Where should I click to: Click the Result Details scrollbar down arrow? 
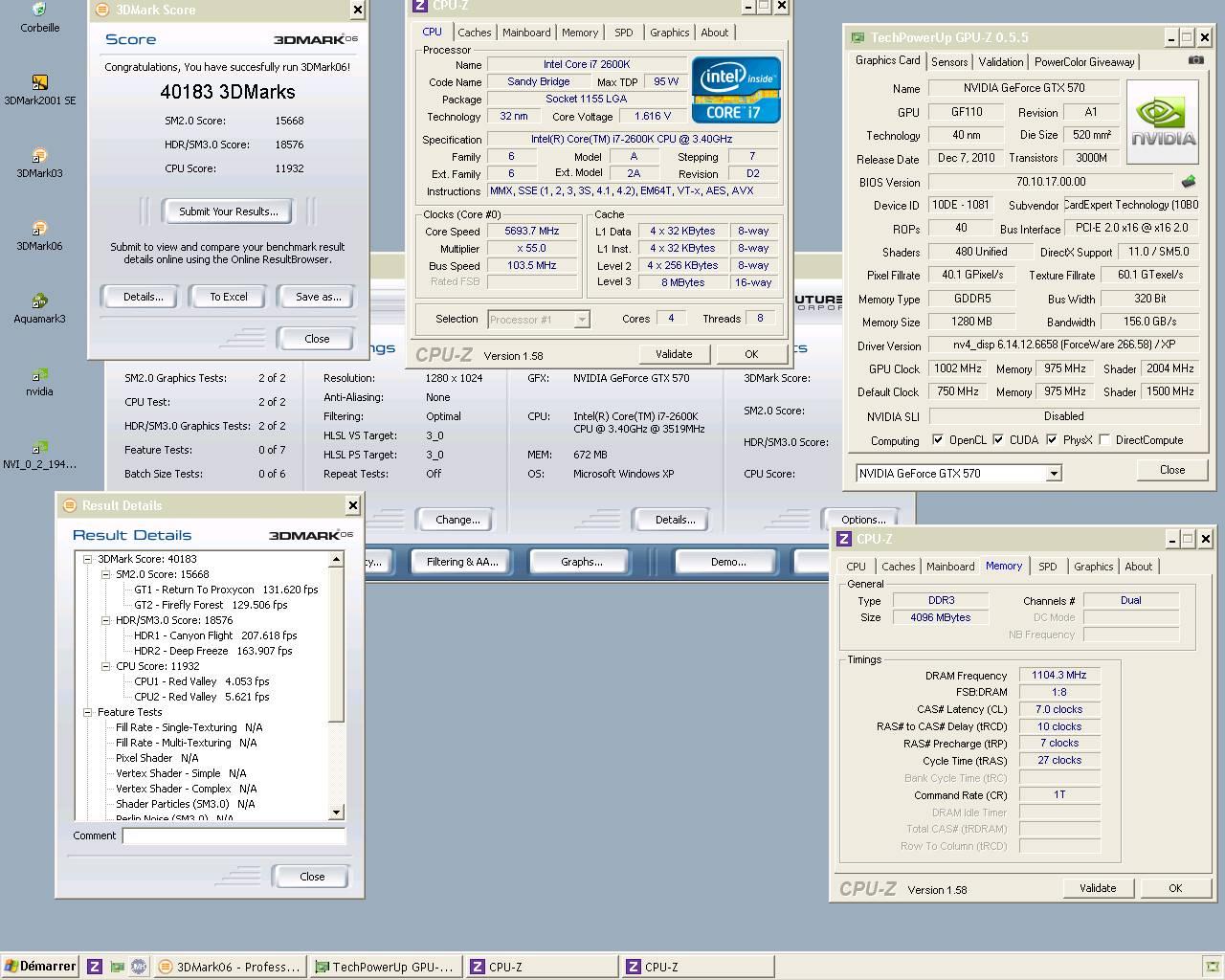click(x=336, y=813)
